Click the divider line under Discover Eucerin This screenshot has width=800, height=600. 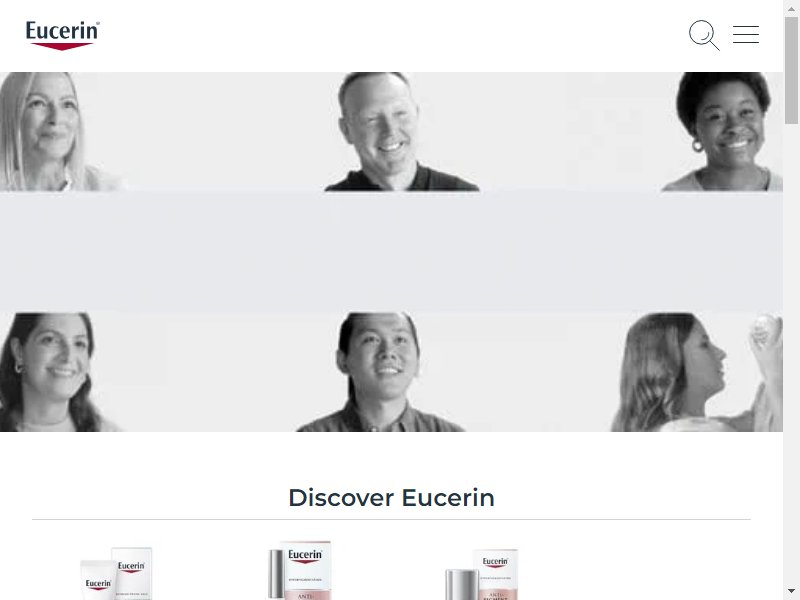pos(391,520)
